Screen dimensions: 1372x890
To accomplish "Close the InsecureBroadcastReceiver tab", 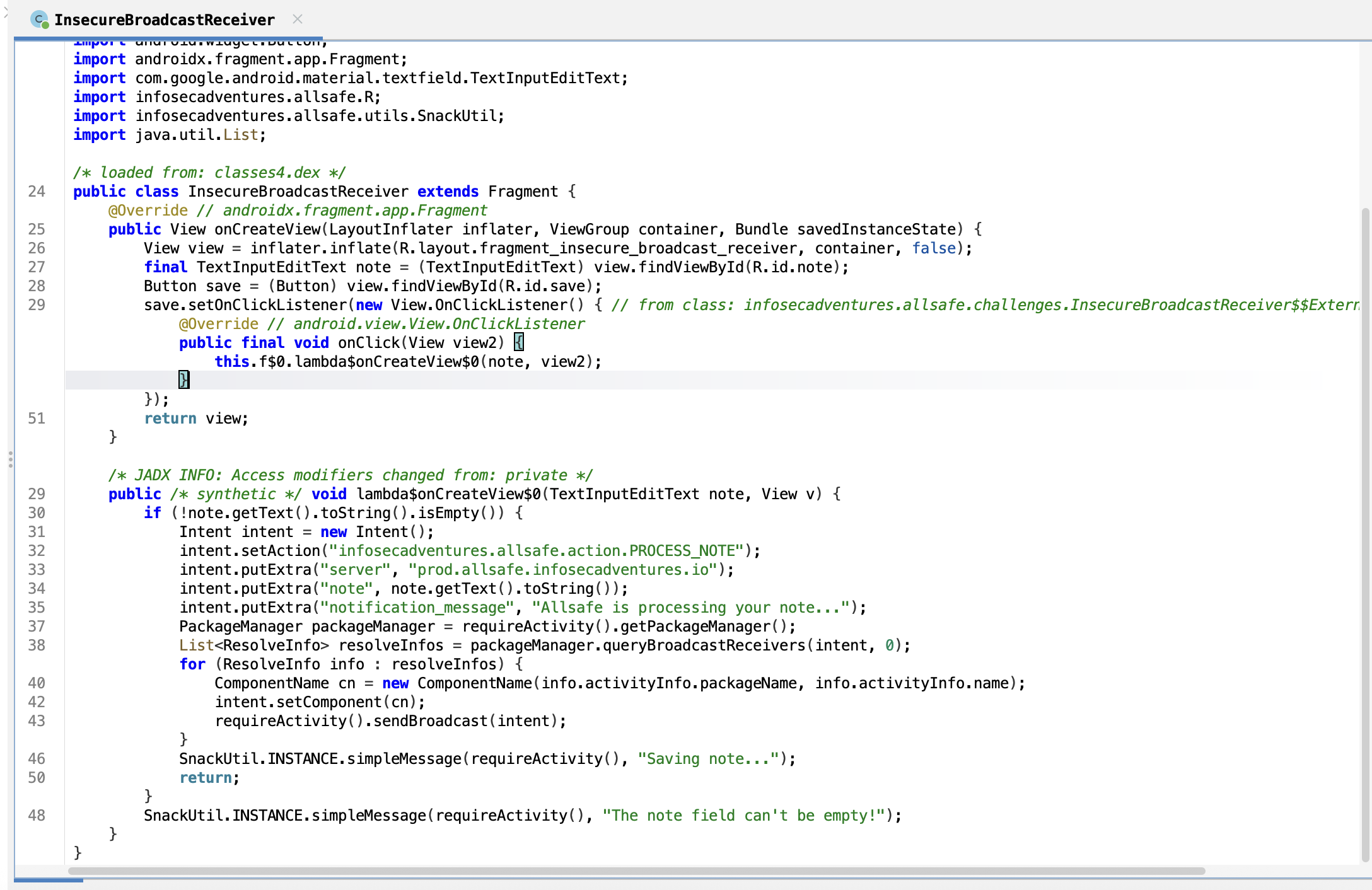I will [298, 20].
